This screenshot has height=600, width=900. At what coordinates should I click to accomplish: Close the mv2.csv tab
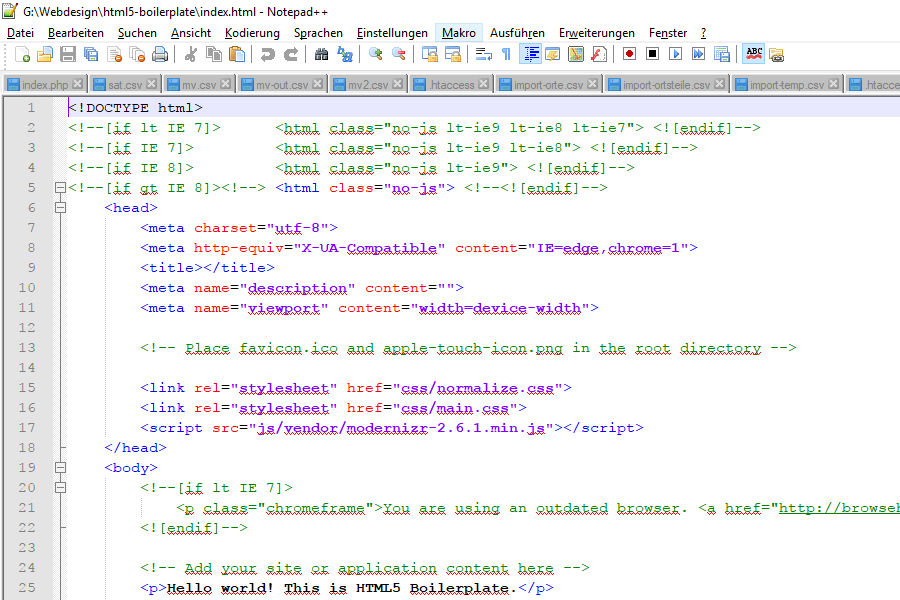click(x=397, y=84)
